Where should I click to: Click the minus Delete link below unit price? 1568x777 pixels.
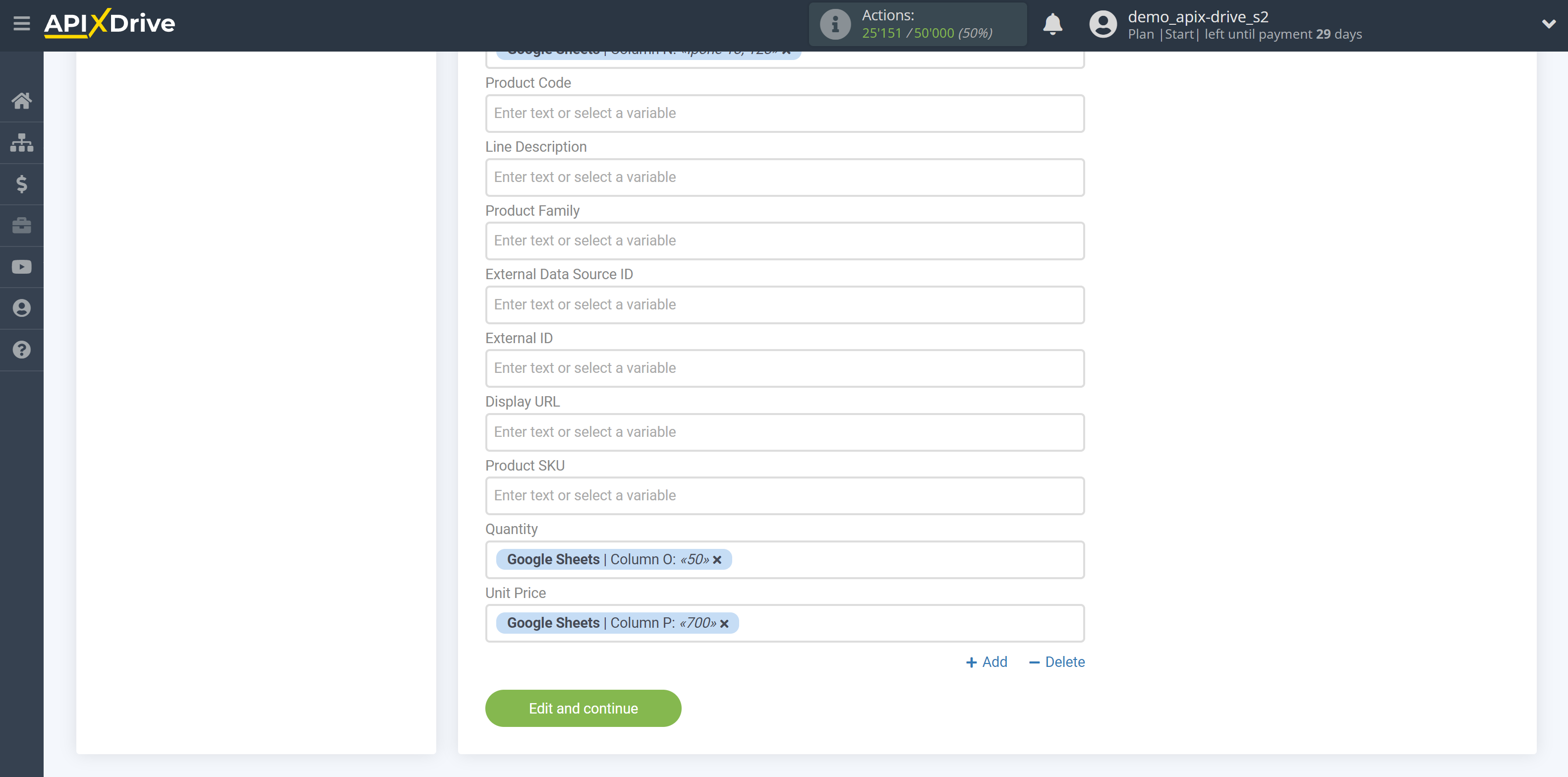(1057, 662)
